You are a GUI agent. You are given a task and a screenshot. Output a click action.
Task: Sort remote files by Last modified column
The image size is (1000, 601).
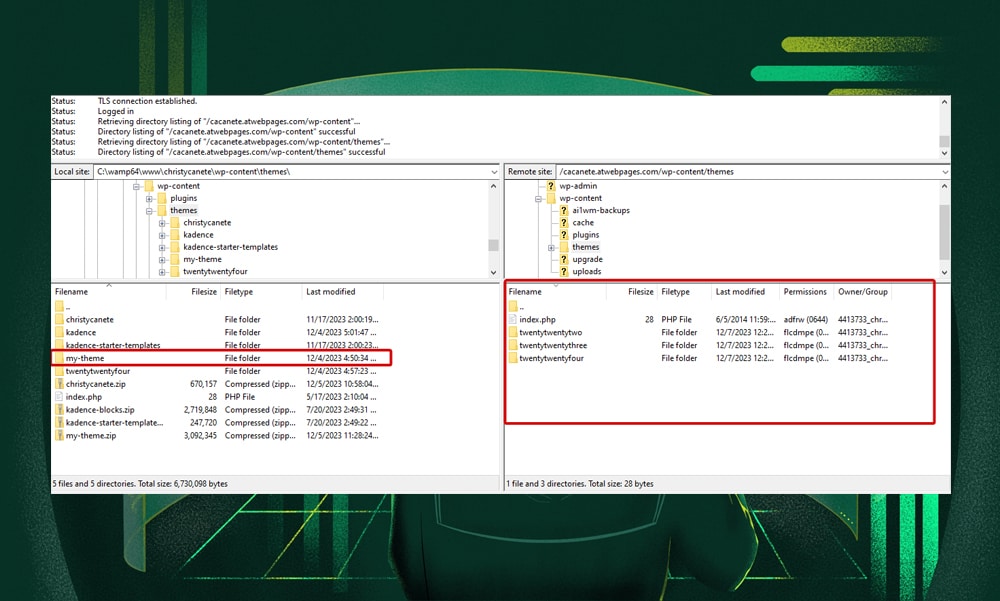click(x=740, y=291)
